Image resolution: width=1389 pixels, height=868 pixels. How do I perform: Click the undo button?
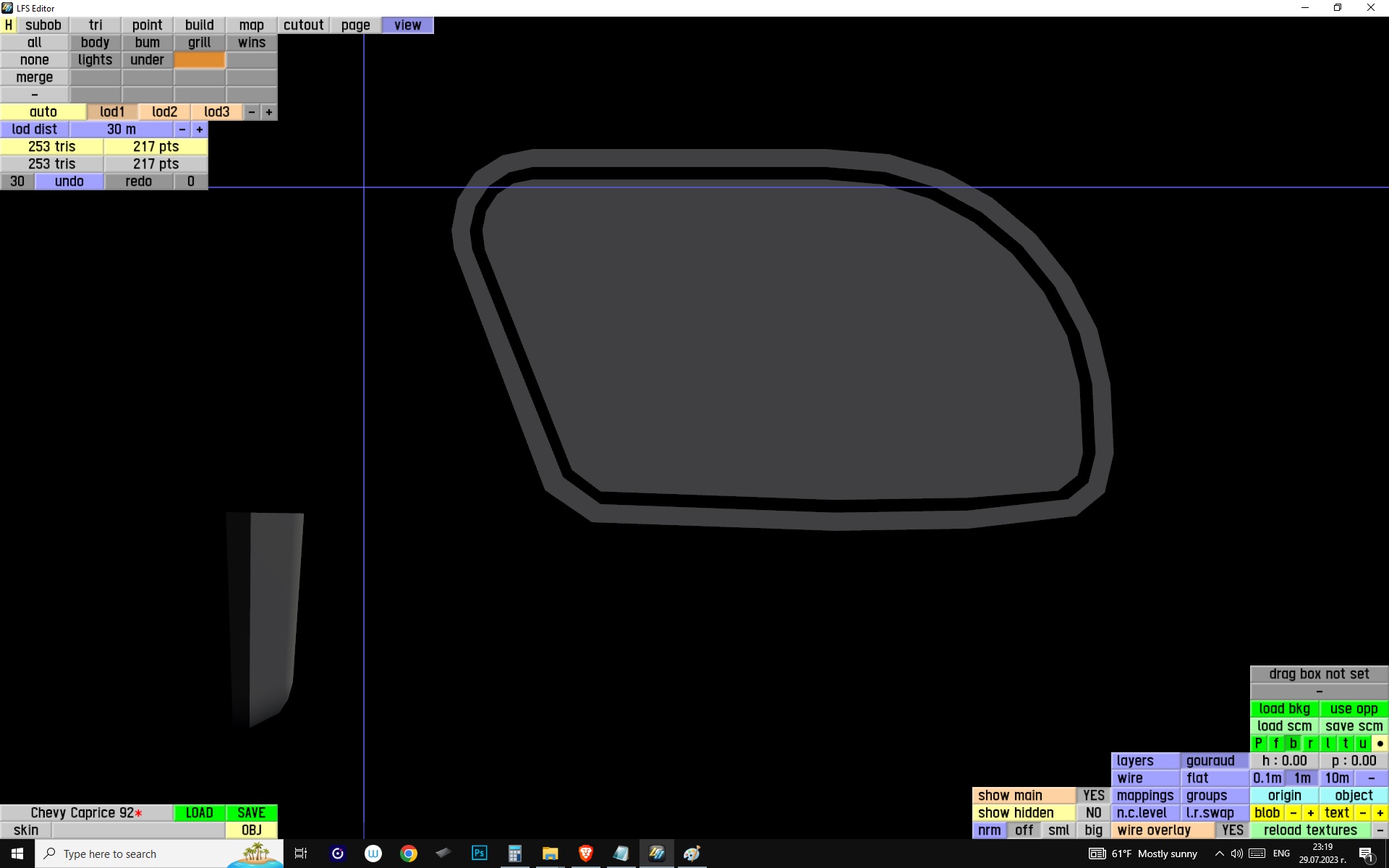coord(69,182)
